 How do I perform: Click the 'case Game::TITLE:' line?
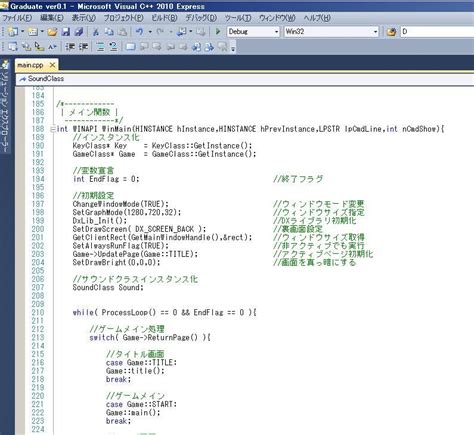(x=141, y=363)
